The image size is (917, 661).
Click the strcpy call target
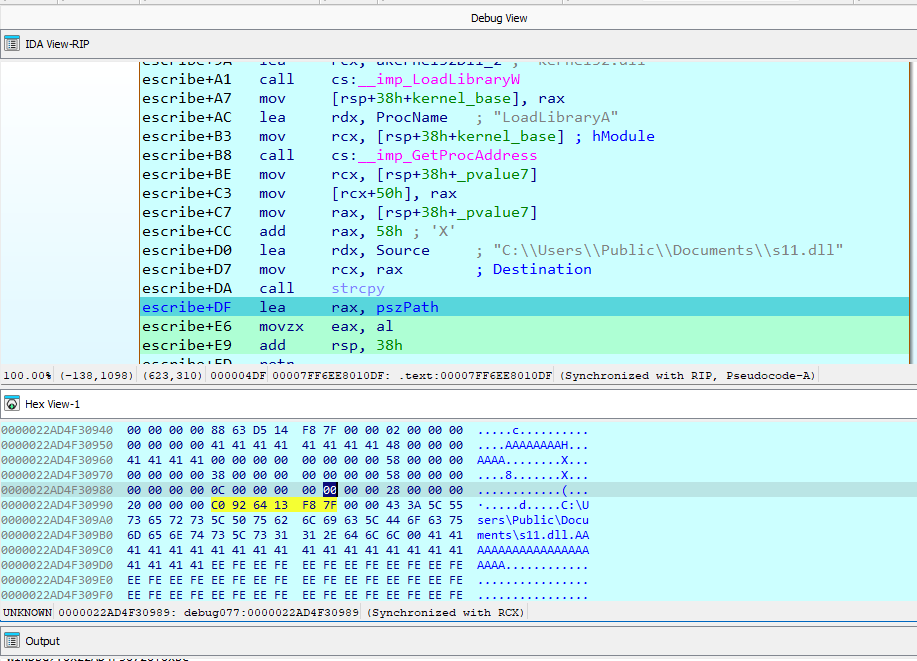tap(358, 288)
